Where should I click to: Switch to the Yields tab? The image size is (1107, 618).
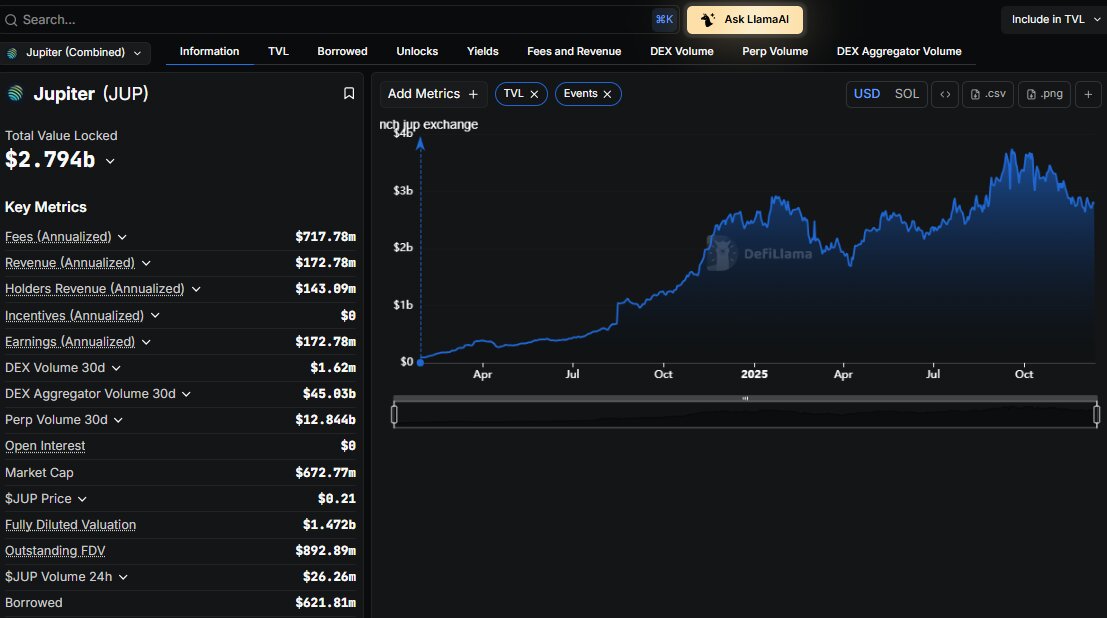click(x=482, y=51)
